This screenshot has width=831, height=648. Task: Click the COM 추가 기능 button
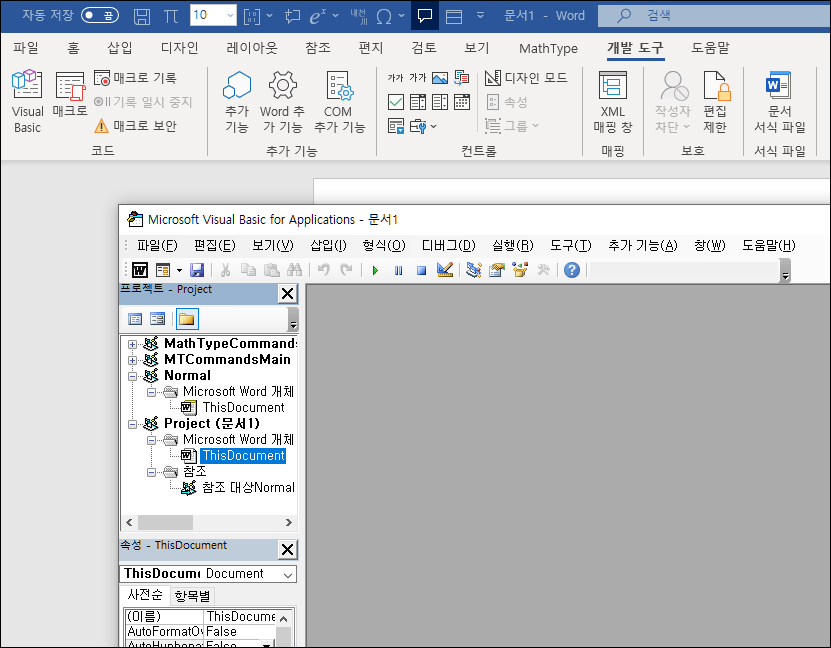[337, 100]
